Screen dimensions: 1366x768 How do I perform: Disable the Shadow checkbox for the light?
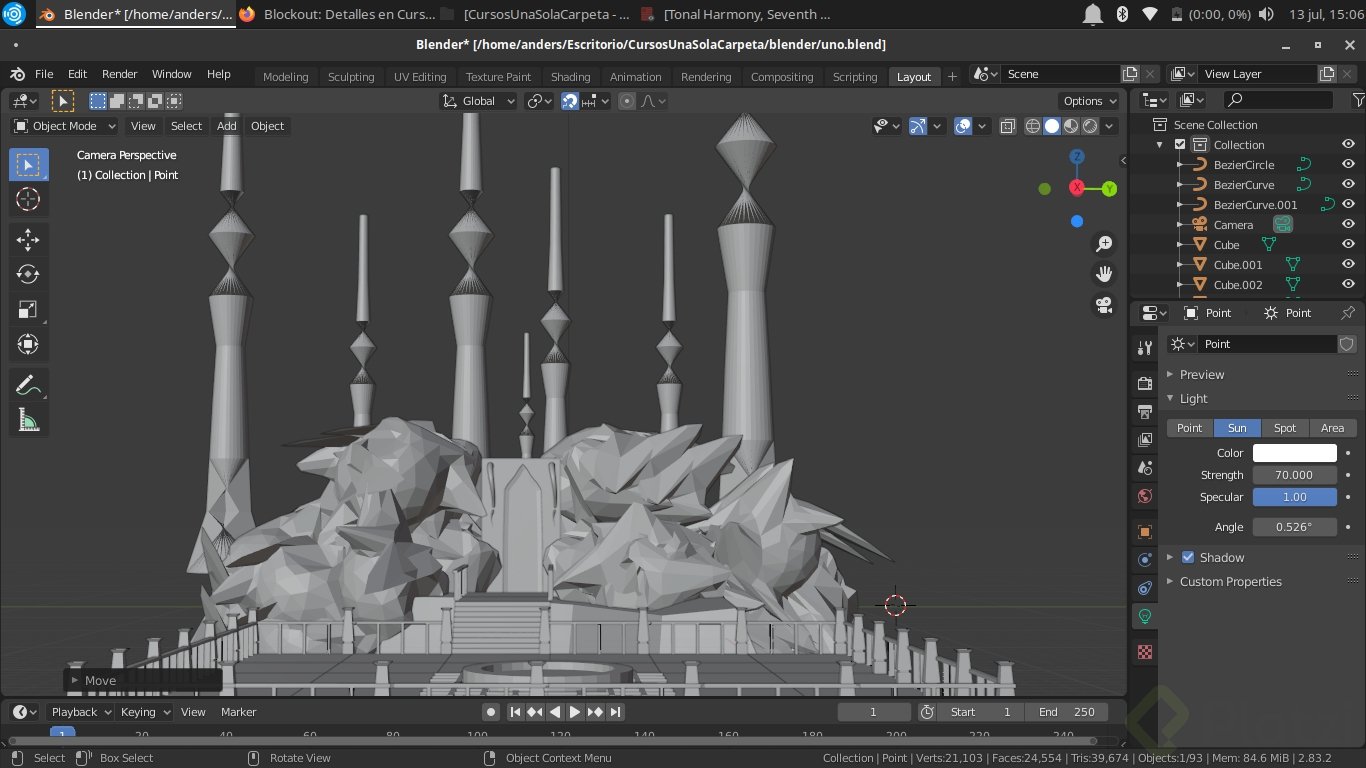[1188, 557]
